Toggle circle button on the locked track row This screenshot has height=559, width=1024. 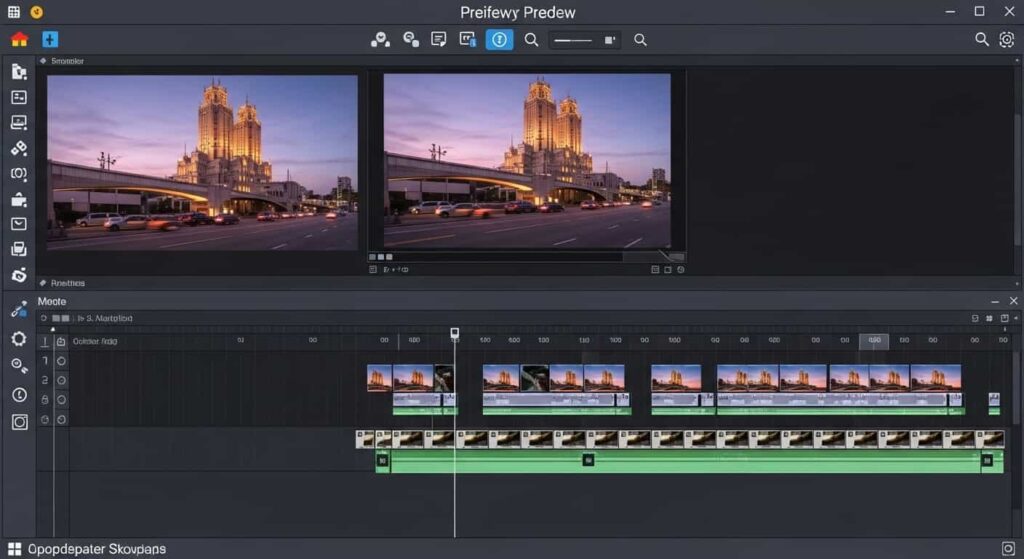click(61, 400)
